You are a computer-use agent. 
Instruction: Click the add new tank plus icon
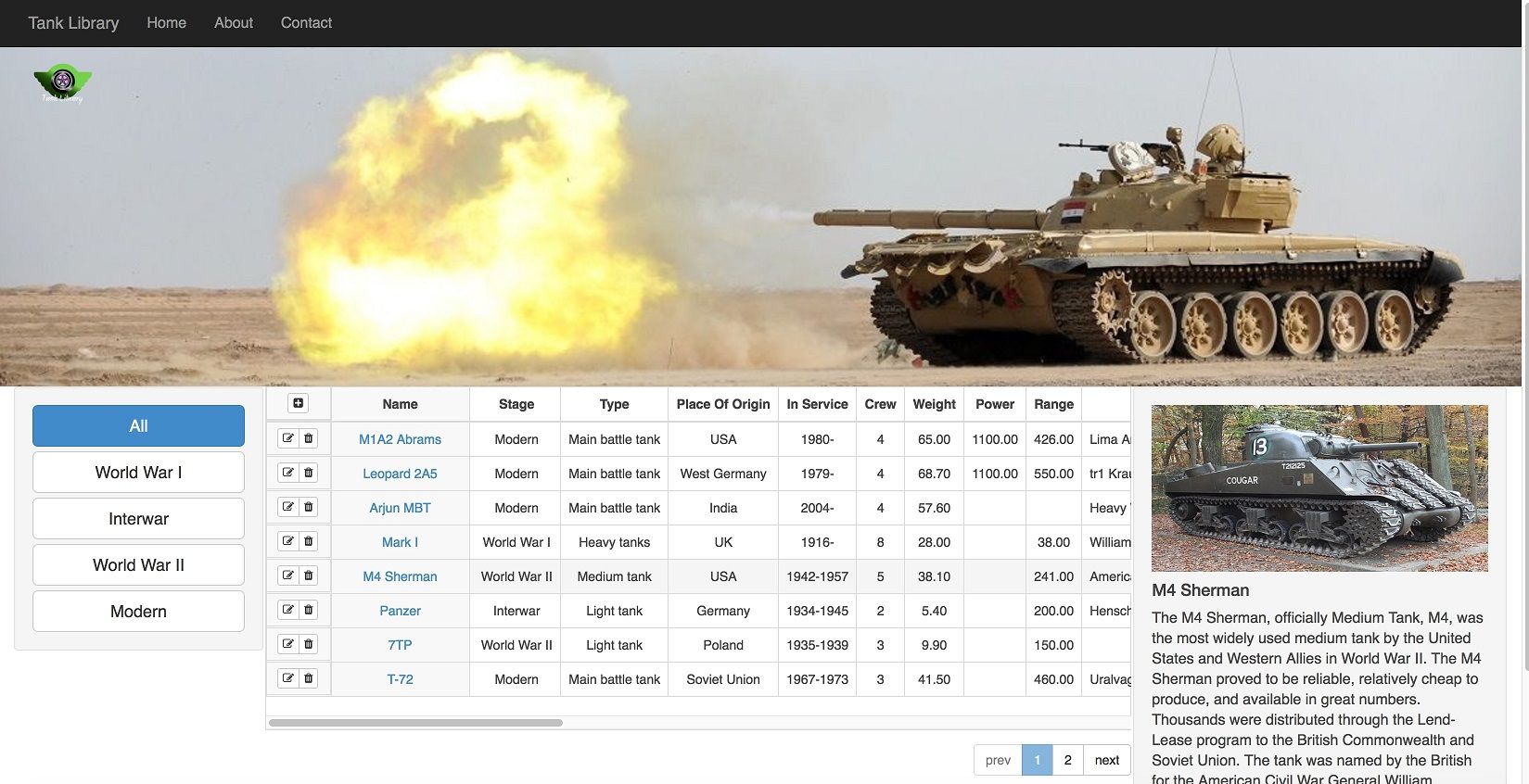tap(298, 403)
